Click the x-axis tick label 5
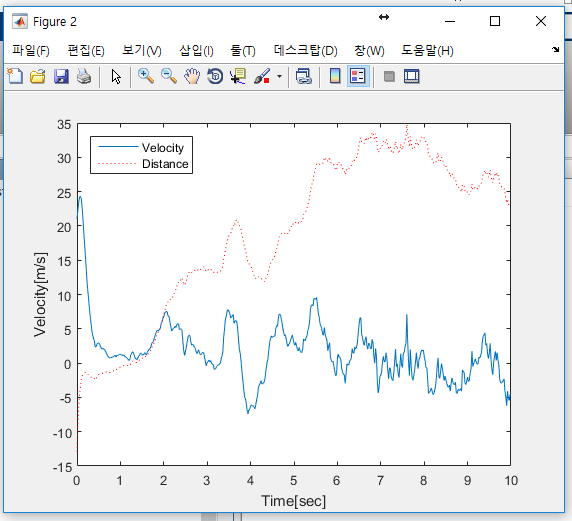This screenshot has width=572, height=521. point(294,481)
